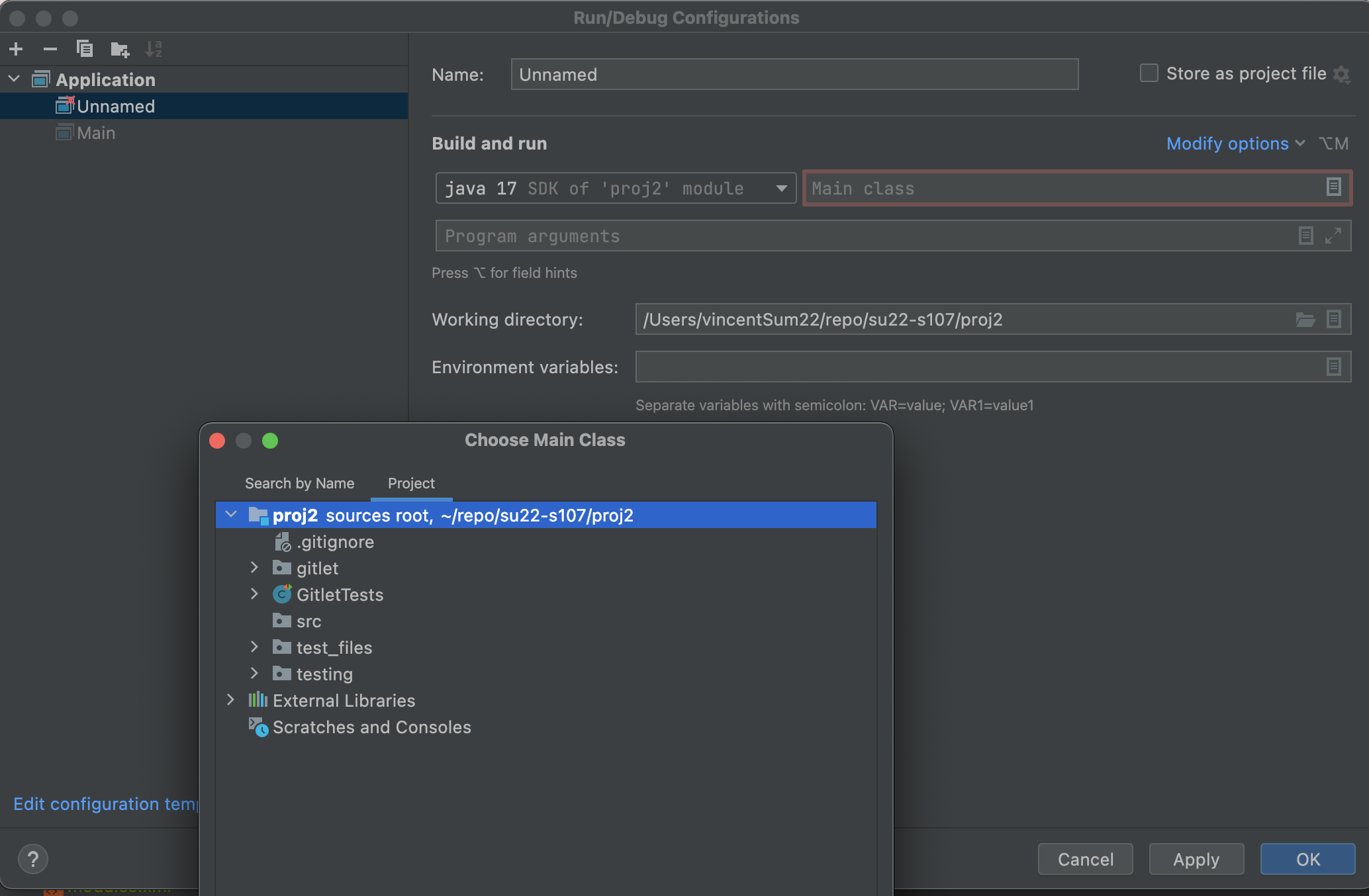Image resolution: width=1369 pixels, height=896 pixels.
Task: Click the Copy Configuration icon
Action: pyautogui.click(x=85, y=49)
